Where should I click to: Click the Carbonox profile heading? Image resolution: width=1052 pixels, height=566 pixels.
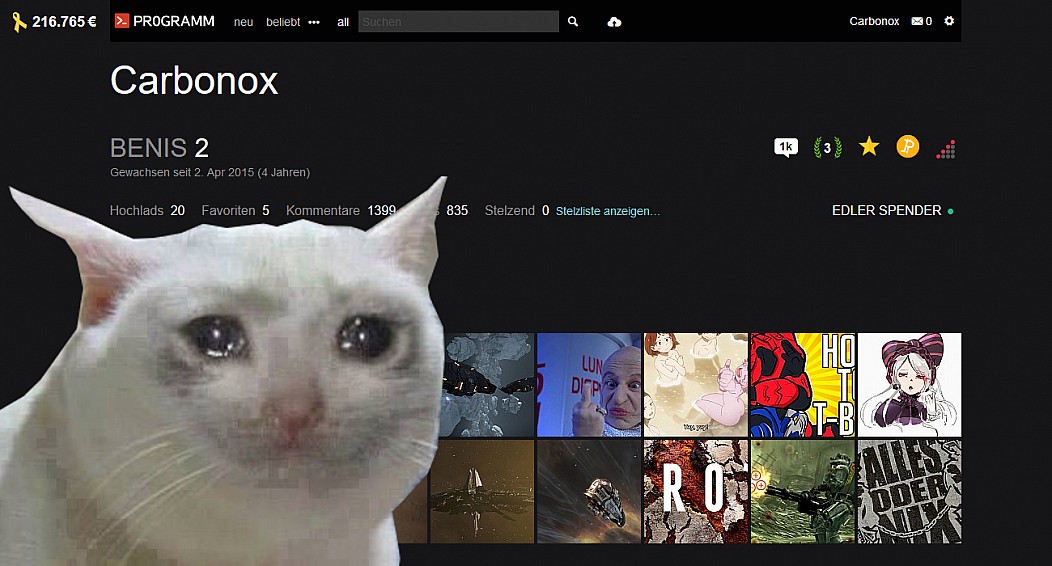pos(194,80)
